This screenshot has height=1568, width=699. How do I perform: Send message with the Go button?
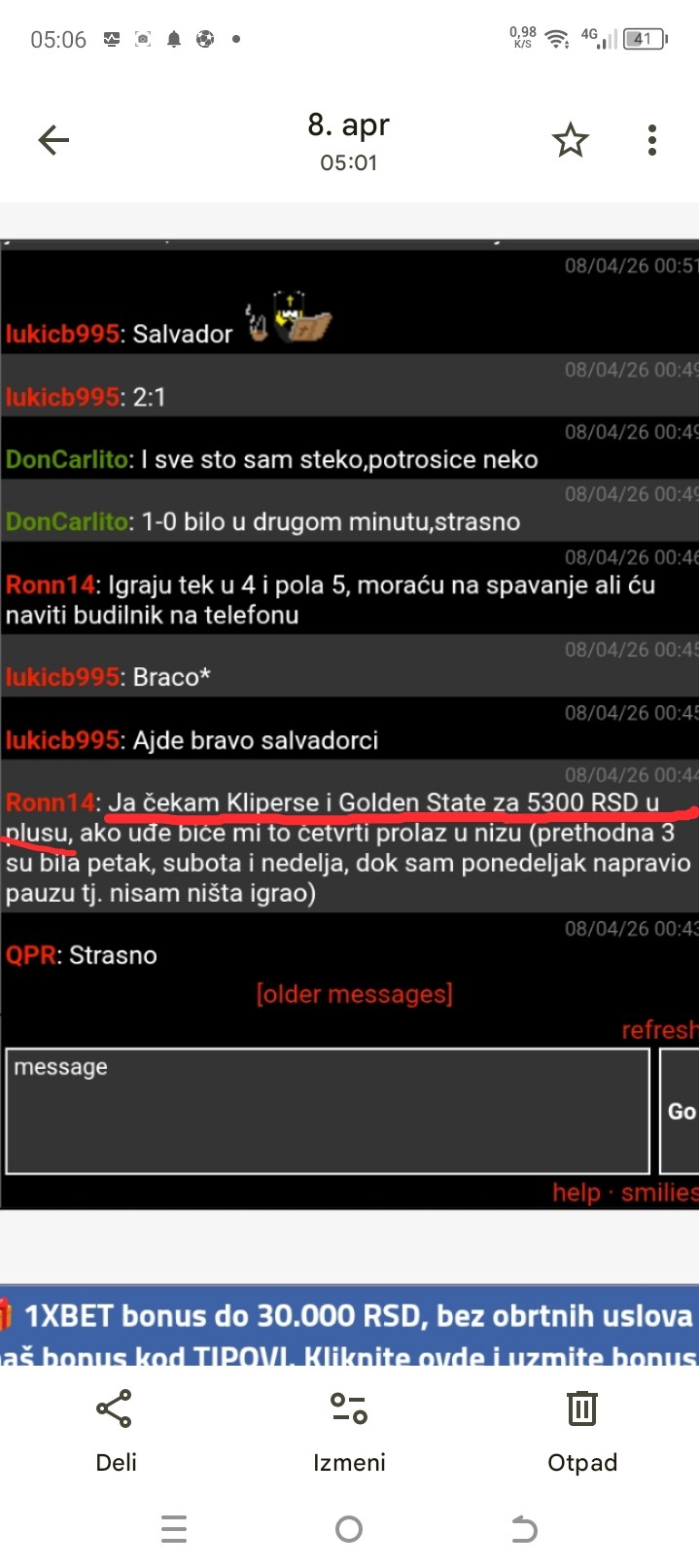(680, 1111)
